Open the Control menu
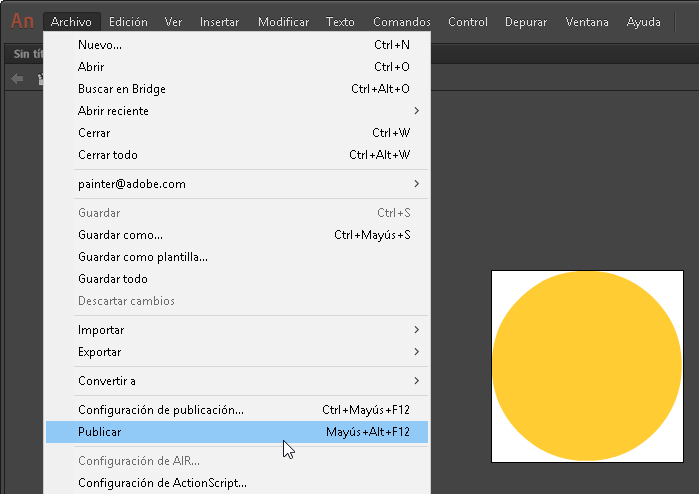The image size is (699, 494). pyautogui.click(x=468, y=22)
